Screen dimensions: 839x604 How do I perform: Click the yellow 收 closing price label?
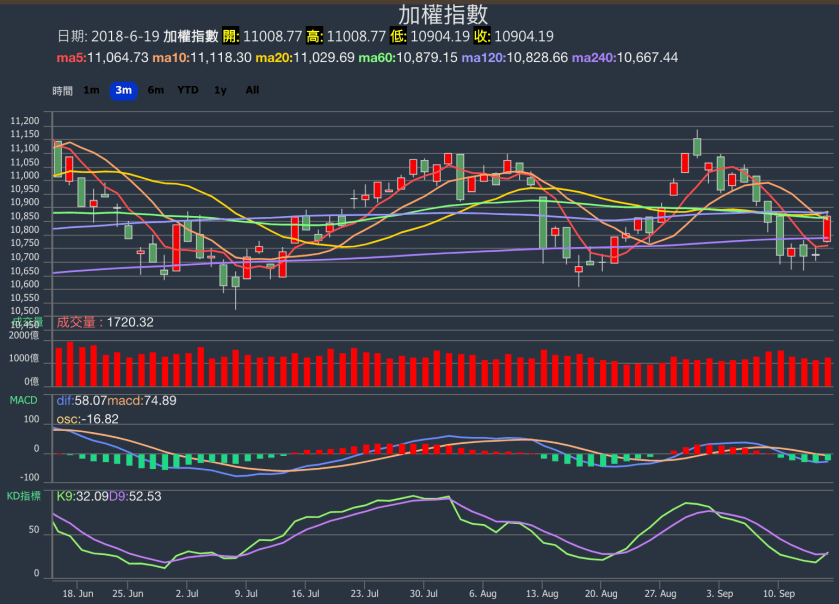[x=480, y=36]
